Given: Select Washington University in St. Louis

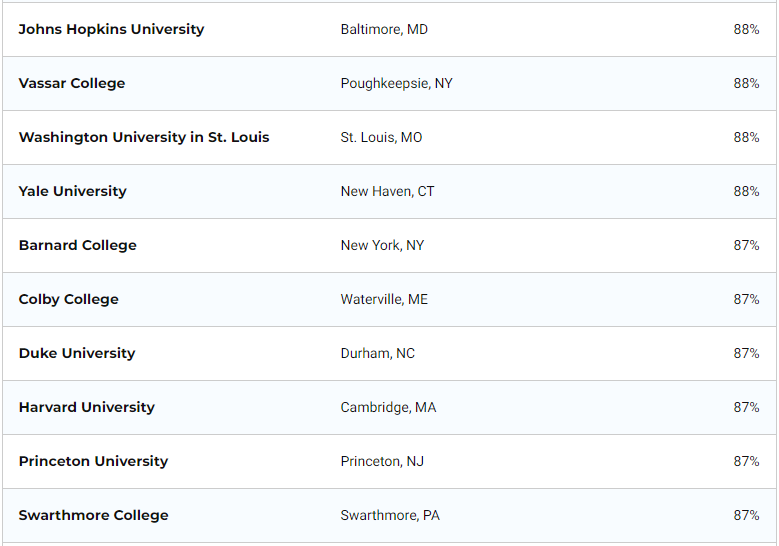Looking at the screenshot, I should click(144, 137).
